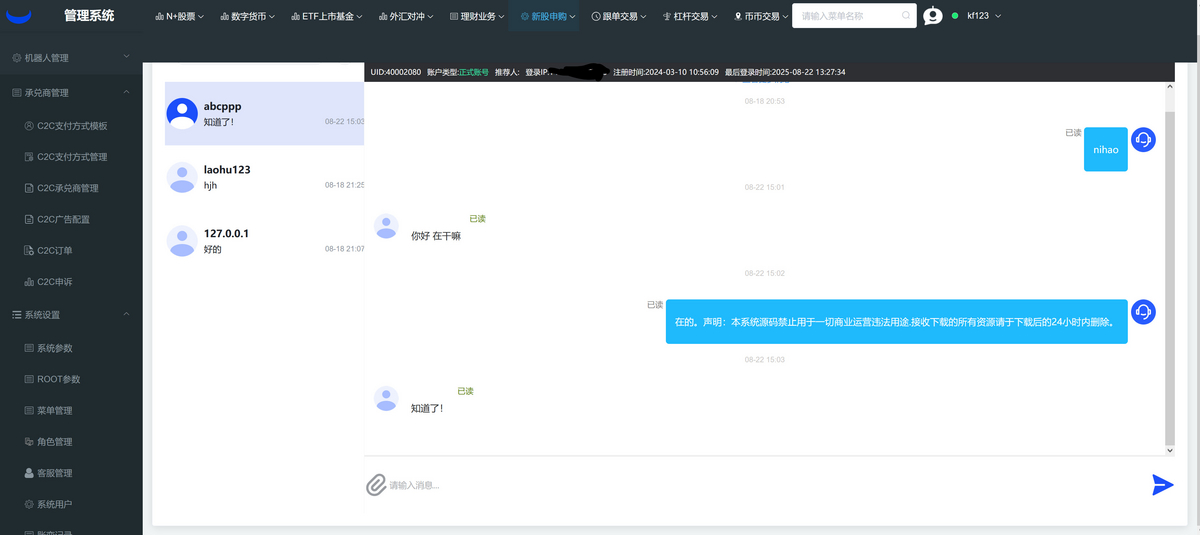Click the message 你好 在干嘛

tap(436, 236)
